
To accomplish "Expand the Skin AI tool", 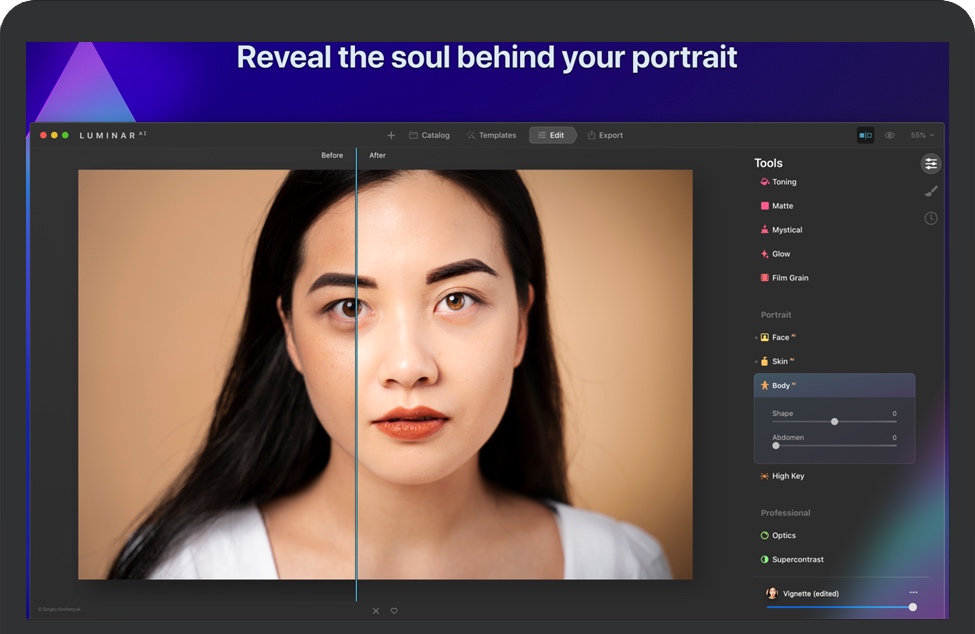I will pos(780,362).
